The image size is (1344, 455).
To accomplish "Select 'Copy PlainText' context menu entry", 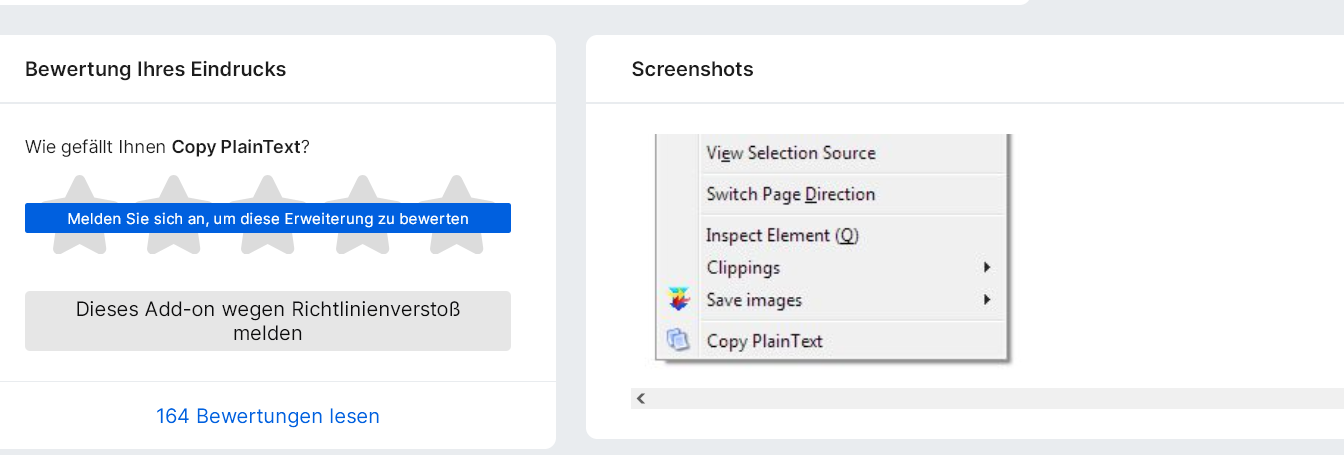I will [x=764, y=341].
